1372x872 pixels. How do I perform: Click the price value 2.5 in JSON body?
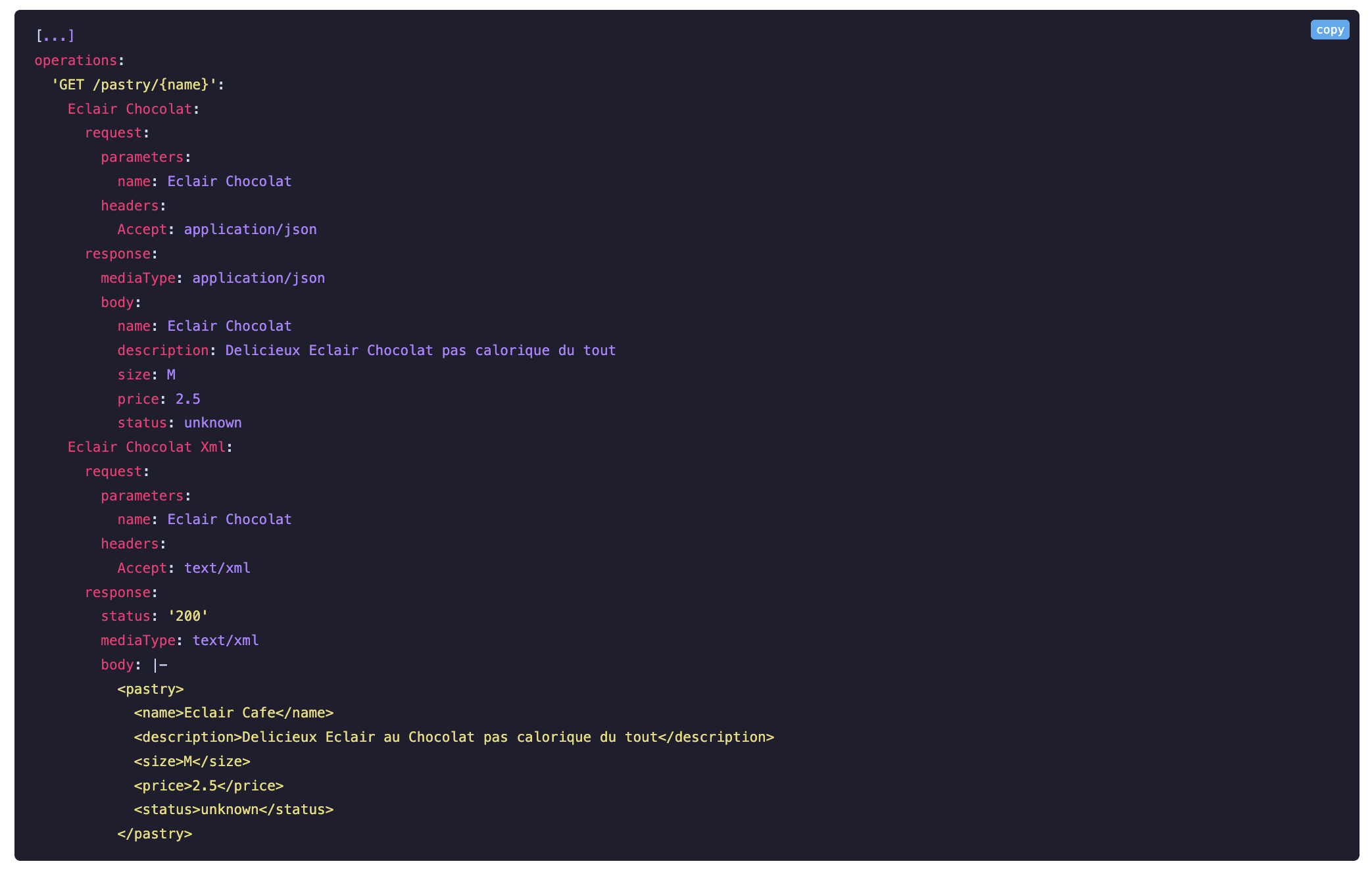point(187,399)
